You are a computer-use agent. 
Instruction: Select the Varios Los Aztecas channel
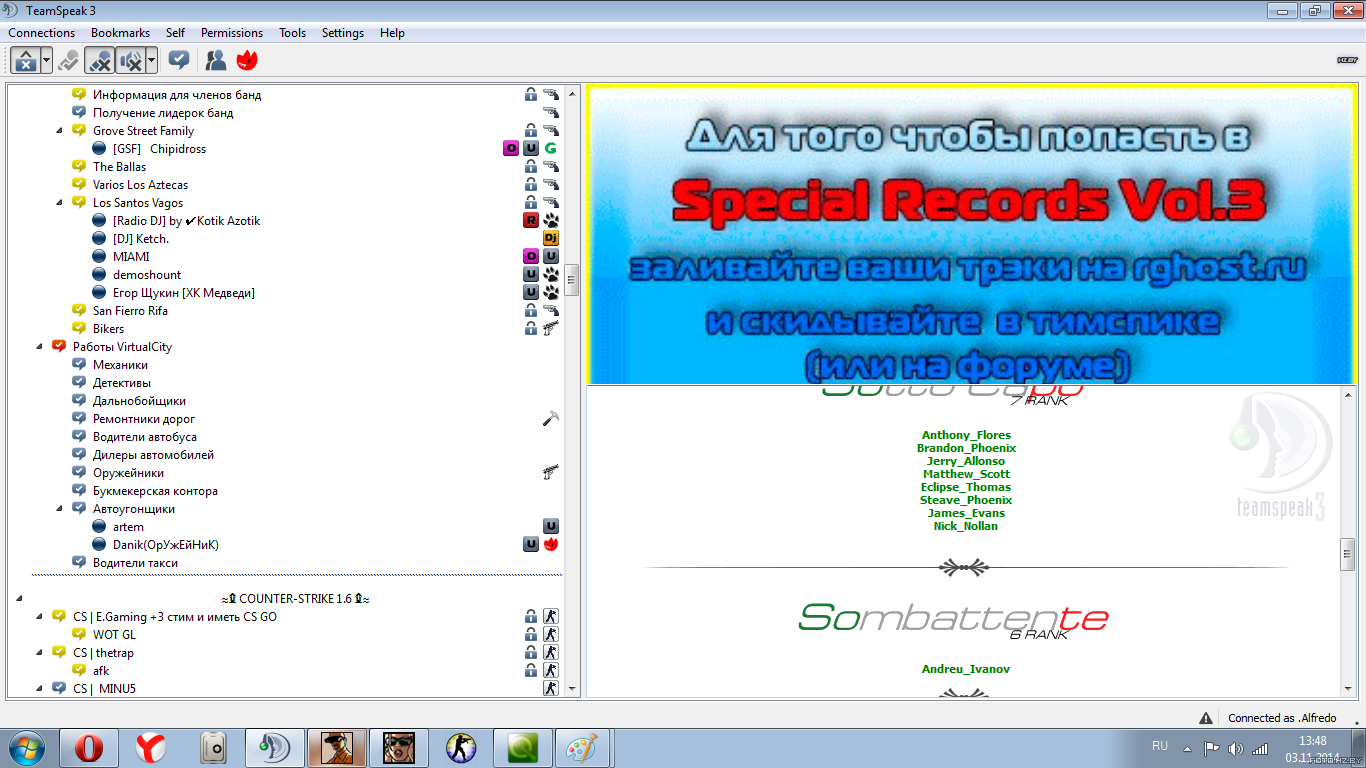(x=140, y=185)
